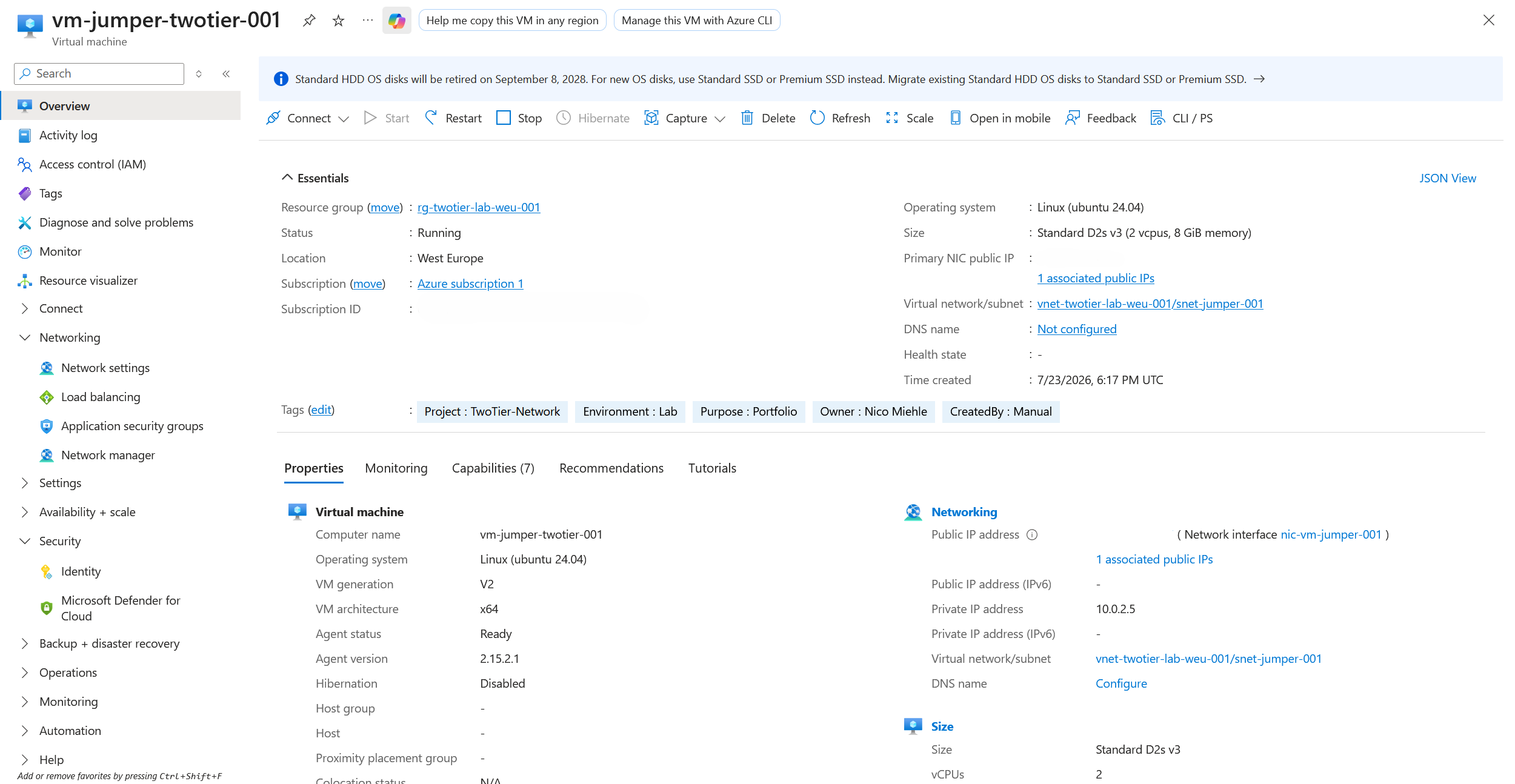Click the Identity key icon
This screenshot has width=1515, height=784.
pos(47,571)
